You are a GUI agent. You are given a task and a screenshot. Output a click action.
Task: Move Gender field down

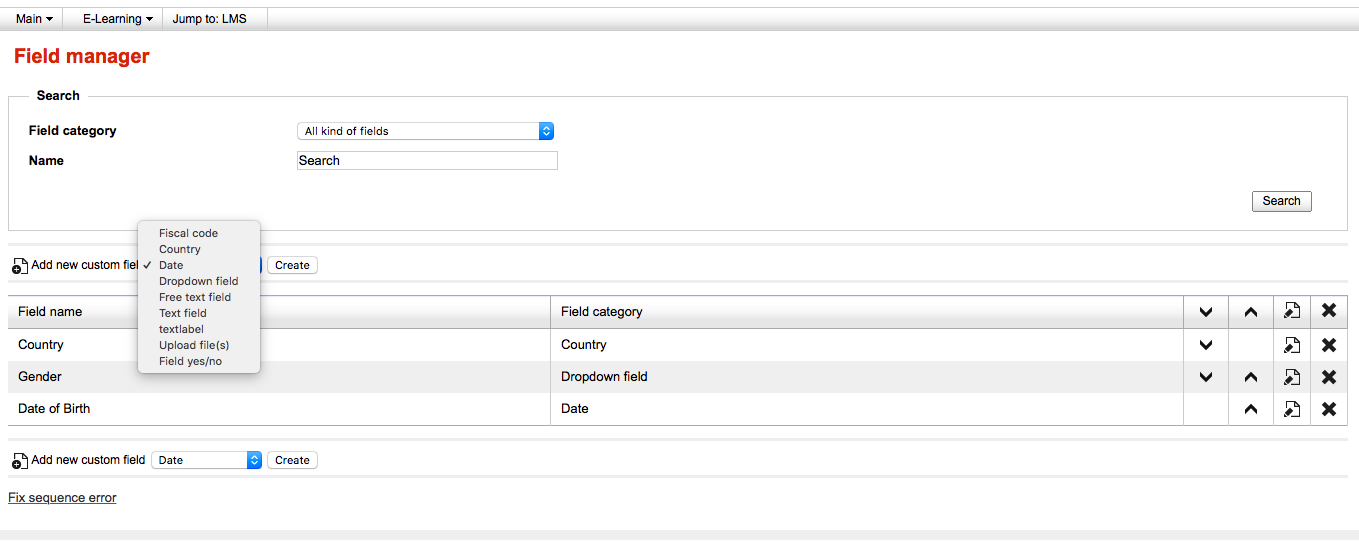tap(1206, 377)
